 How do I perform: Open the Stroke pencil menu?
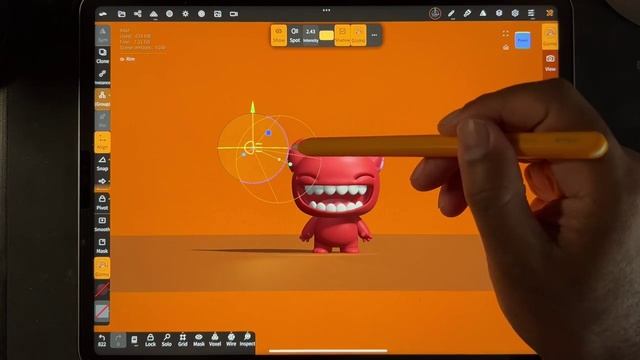tap(451, 13)
